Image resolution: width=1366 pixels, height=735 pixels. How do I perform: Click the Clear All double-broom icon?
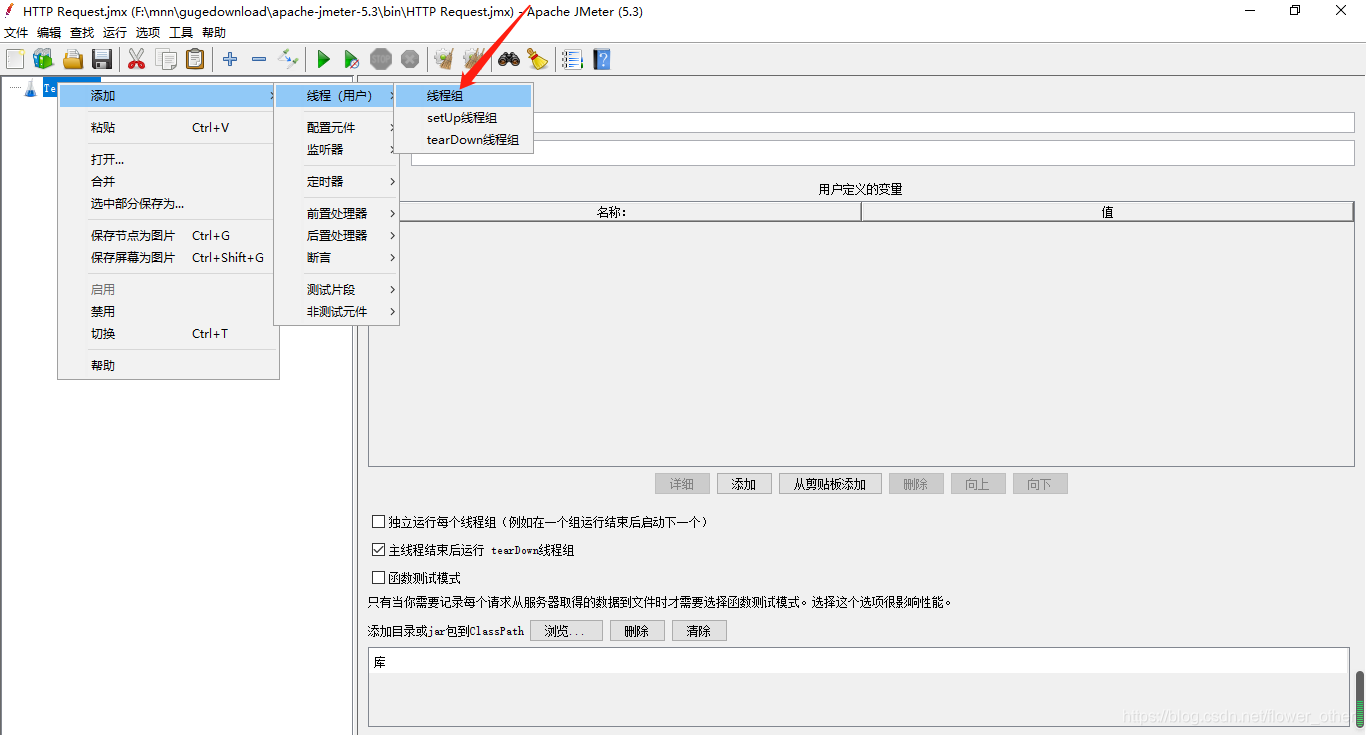tap(473, 59)
